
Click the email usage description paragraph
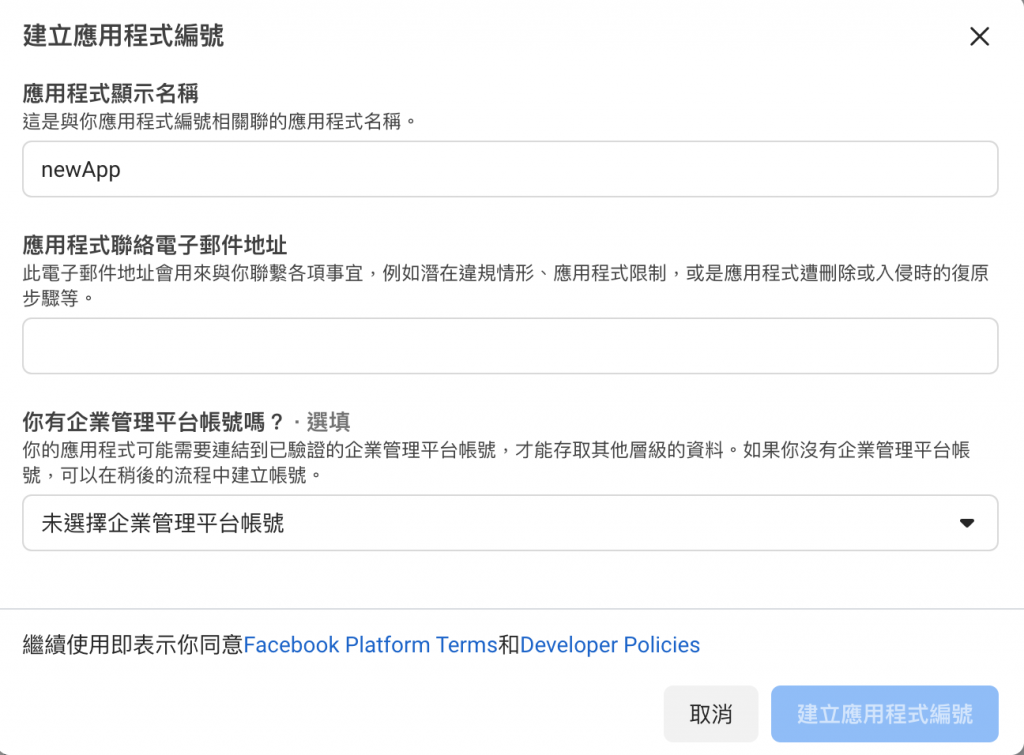[x=506, y=285]
